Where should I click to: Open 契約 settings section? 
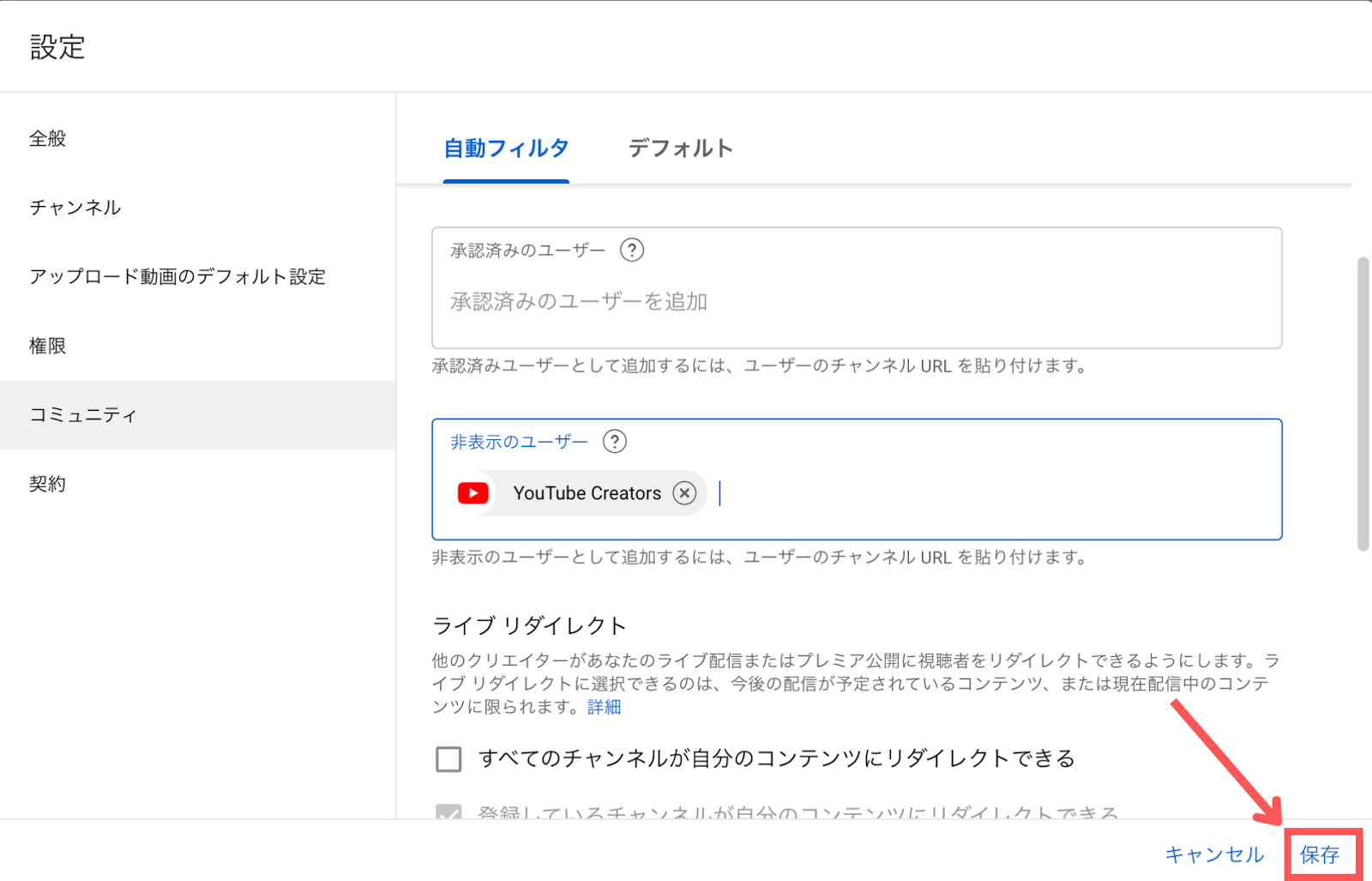pos(197,484)
